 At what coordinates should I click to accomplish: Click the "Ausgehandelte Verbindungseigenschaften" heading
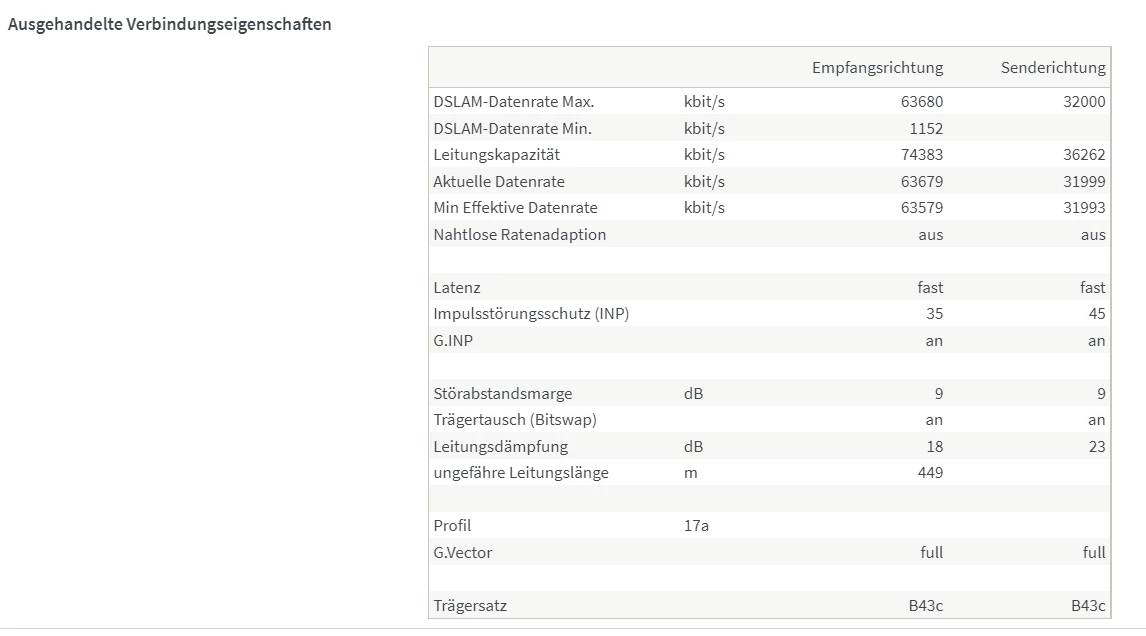click(x=170, y=25)
